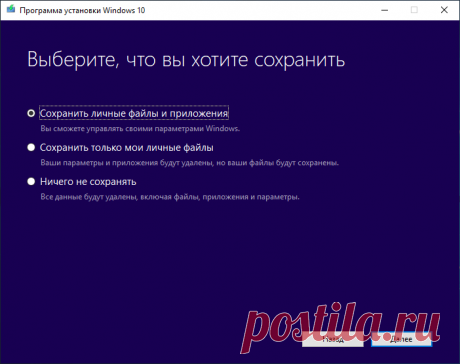Image resolution: width=460 pixels, height=364 pixels.
Task: Select the "Сохранить только мои личные файлы" radio button
Action: [31, 147]
